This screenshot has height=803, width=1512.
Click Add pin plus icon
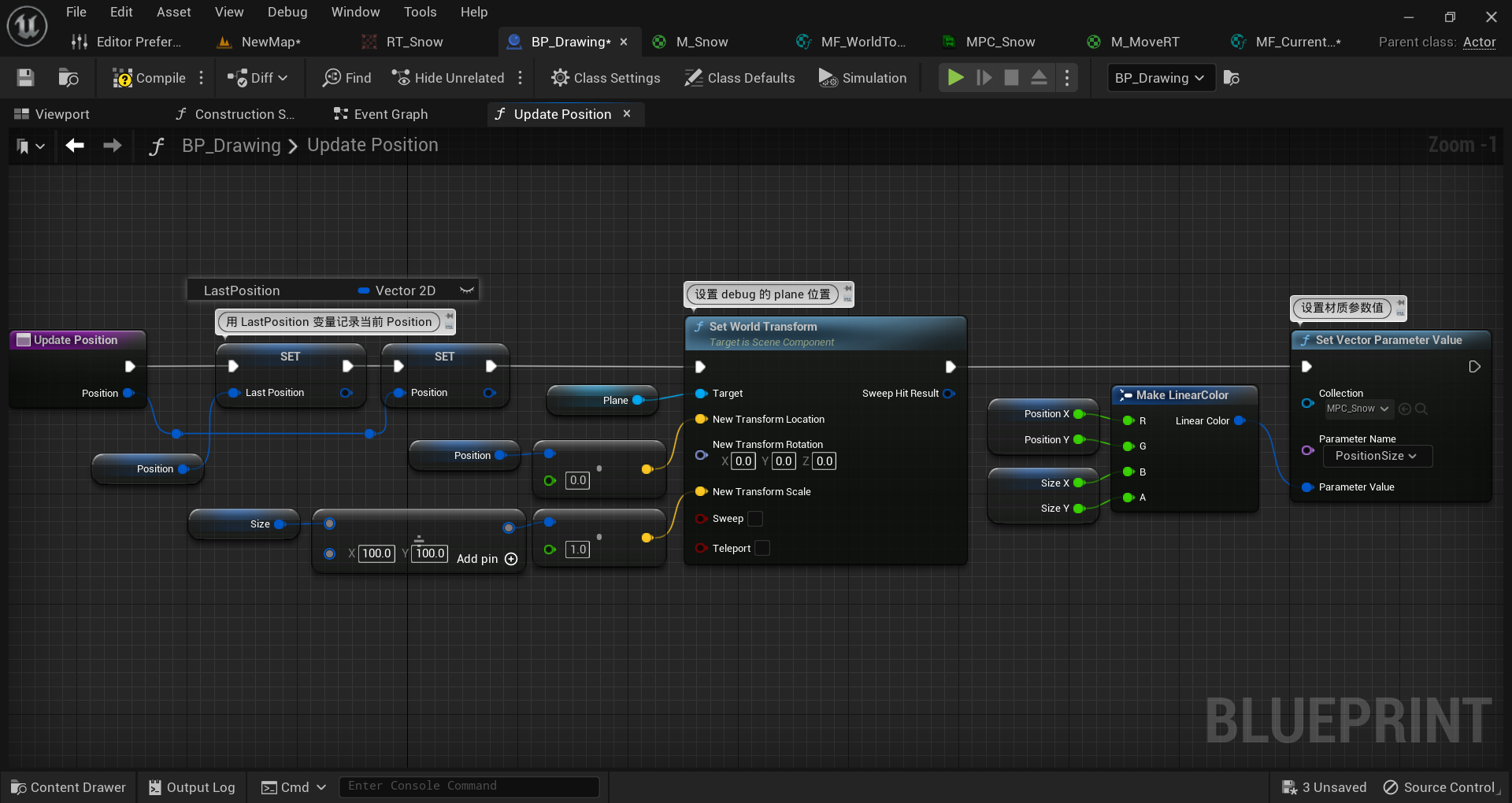(x=511, y=559)
